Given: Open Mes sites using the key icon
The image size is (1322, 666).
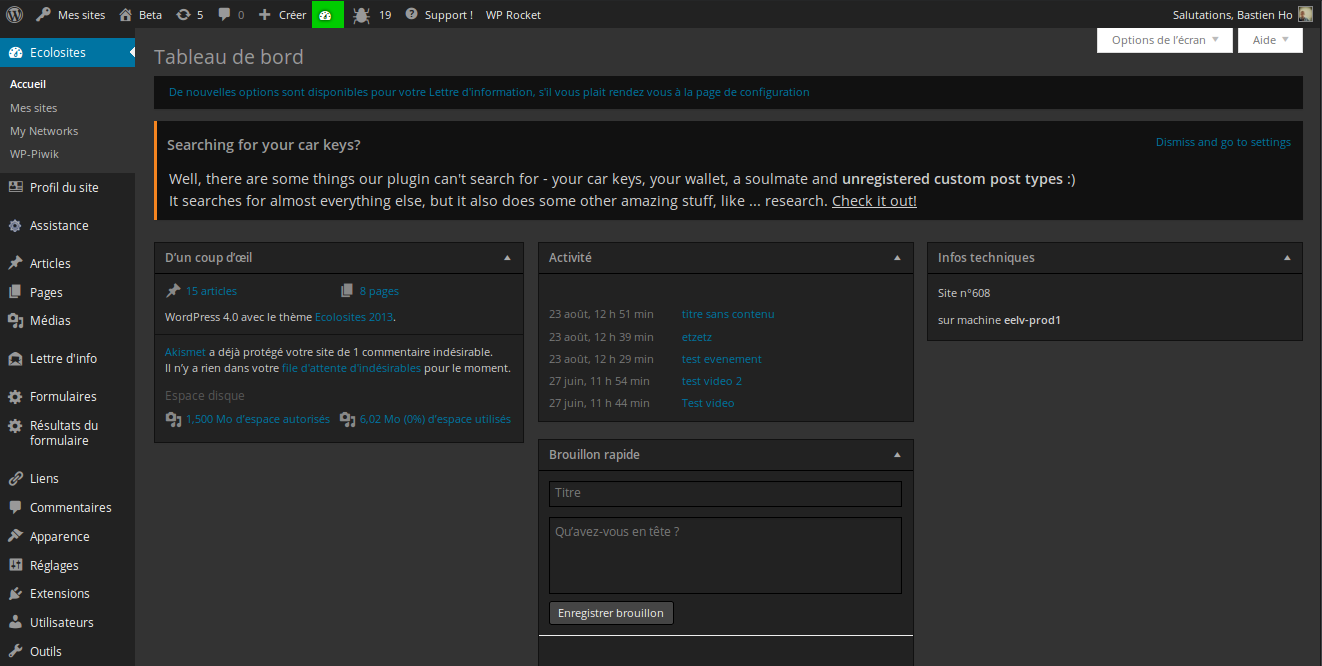Looking at the screenshot, I should (42, 14).
